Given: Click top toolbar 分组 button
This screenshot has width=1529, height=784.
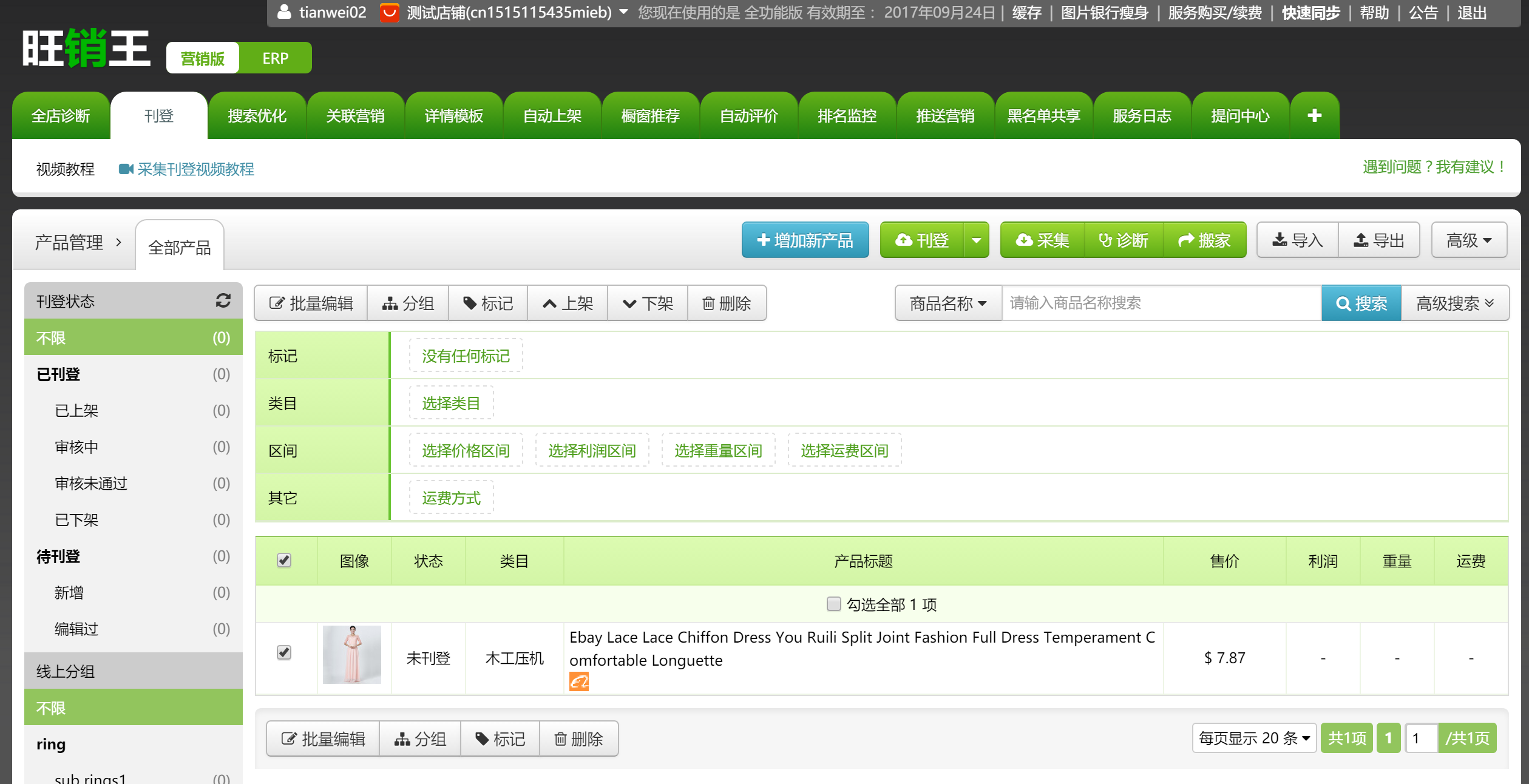Looking at the screenshot, I should coord(408,303).
